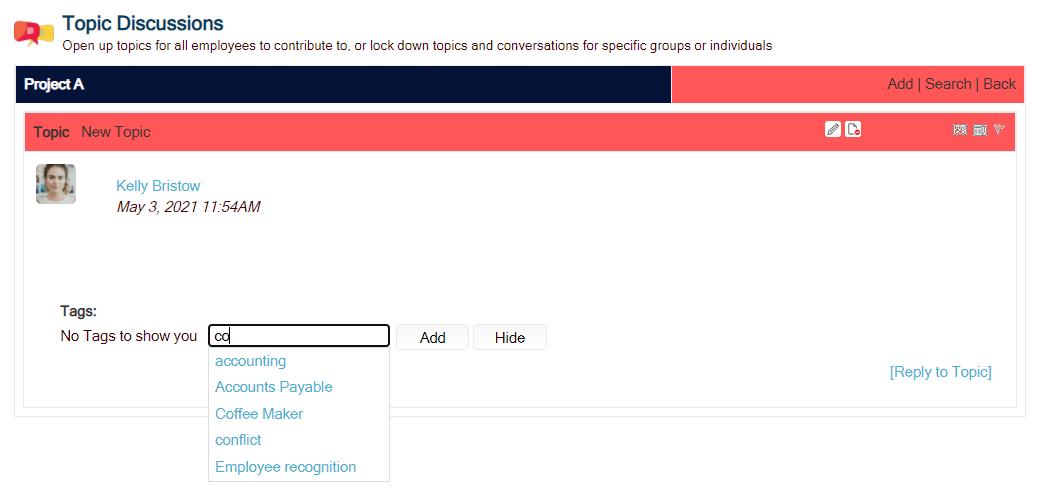Screen dimensions: 1040x495
Task: Click the Reply to Topic link
Action: click(941, 372)
